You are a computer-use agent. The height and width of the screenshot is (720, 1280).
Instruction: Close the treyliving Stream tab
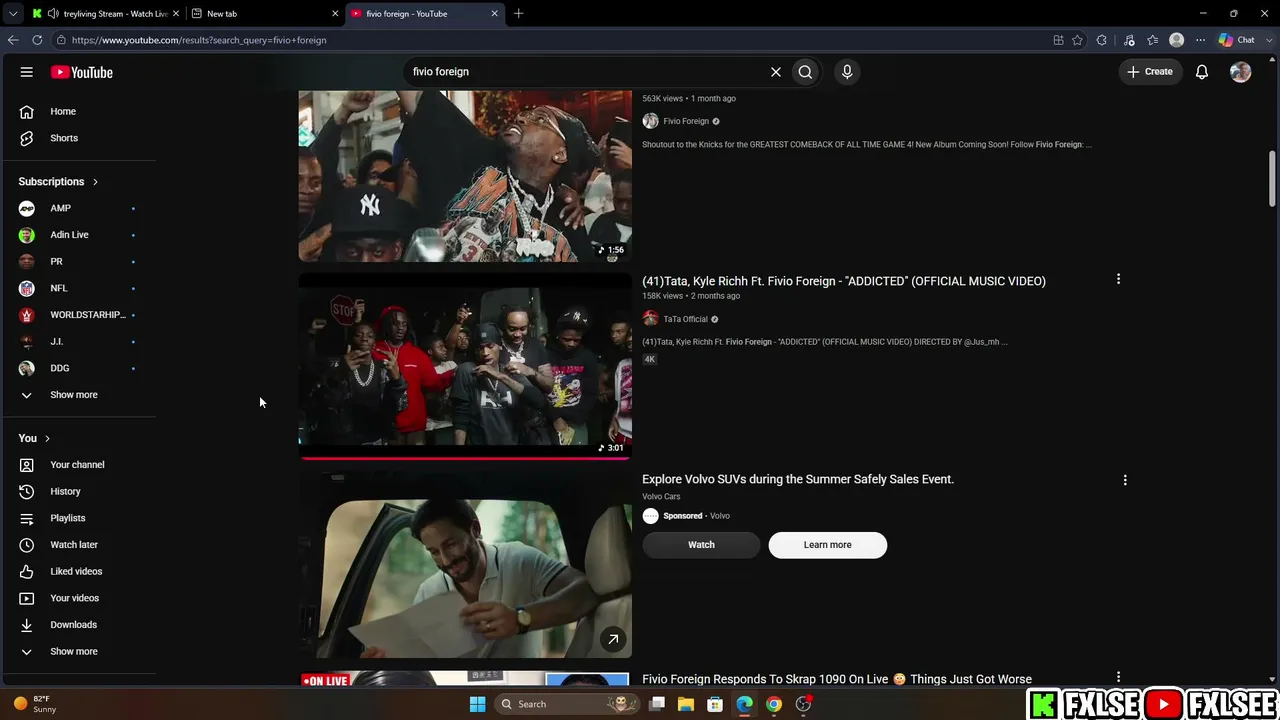pos(176,14)
